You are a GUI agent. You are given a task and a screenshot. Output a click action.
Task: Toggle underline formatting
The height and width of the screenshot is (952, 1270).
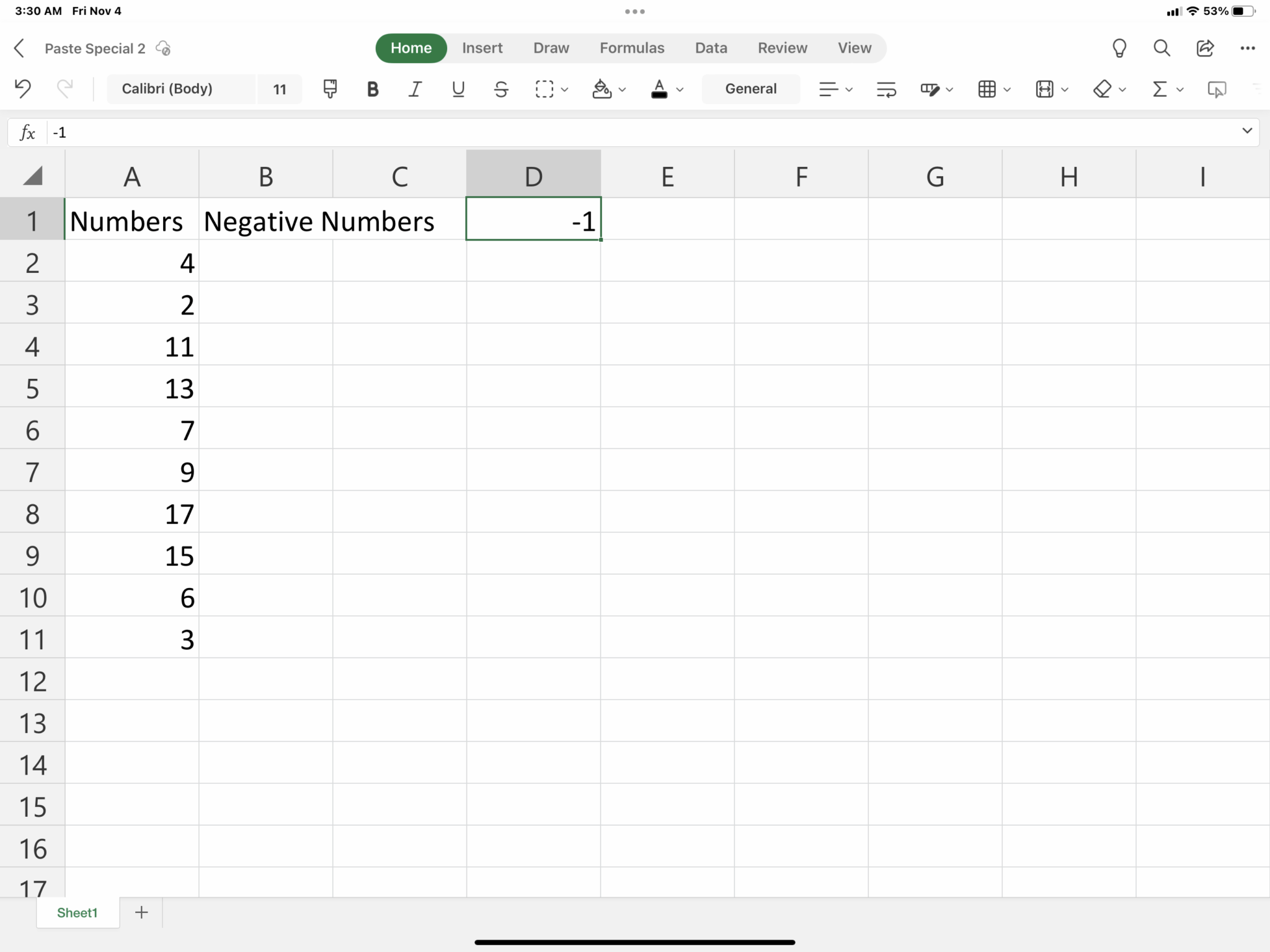click(457, 89)
